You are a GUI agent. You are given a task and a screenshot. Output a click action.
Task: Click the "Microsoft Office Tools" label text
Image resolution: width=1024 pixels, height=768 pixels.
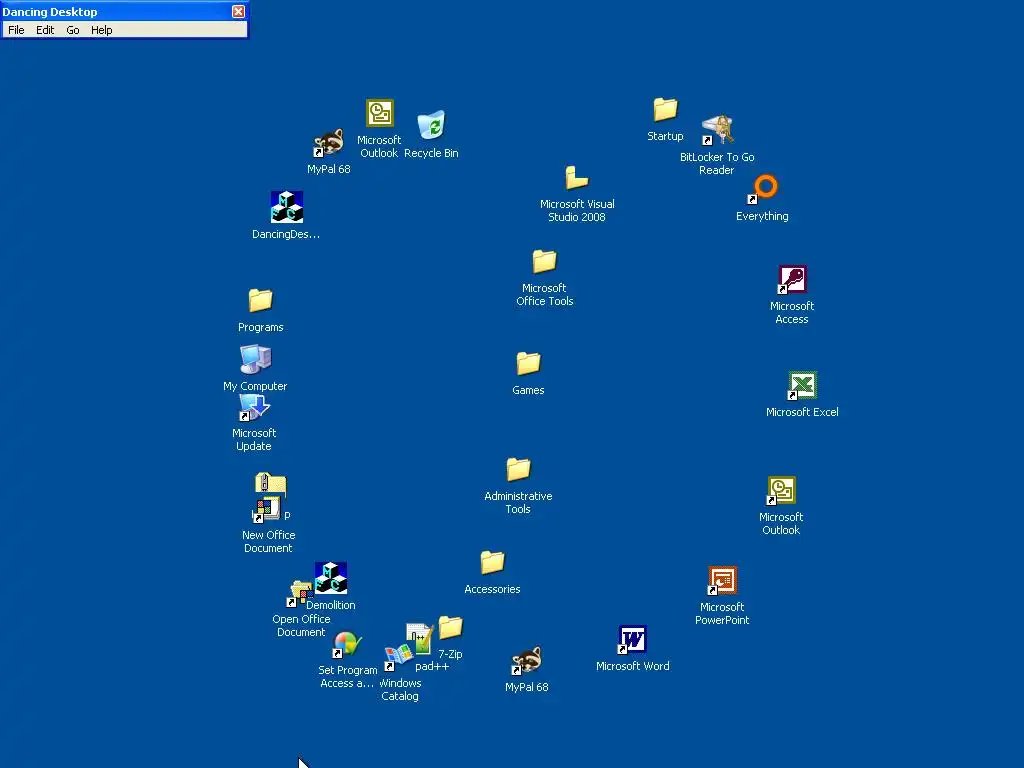point(545,295)
